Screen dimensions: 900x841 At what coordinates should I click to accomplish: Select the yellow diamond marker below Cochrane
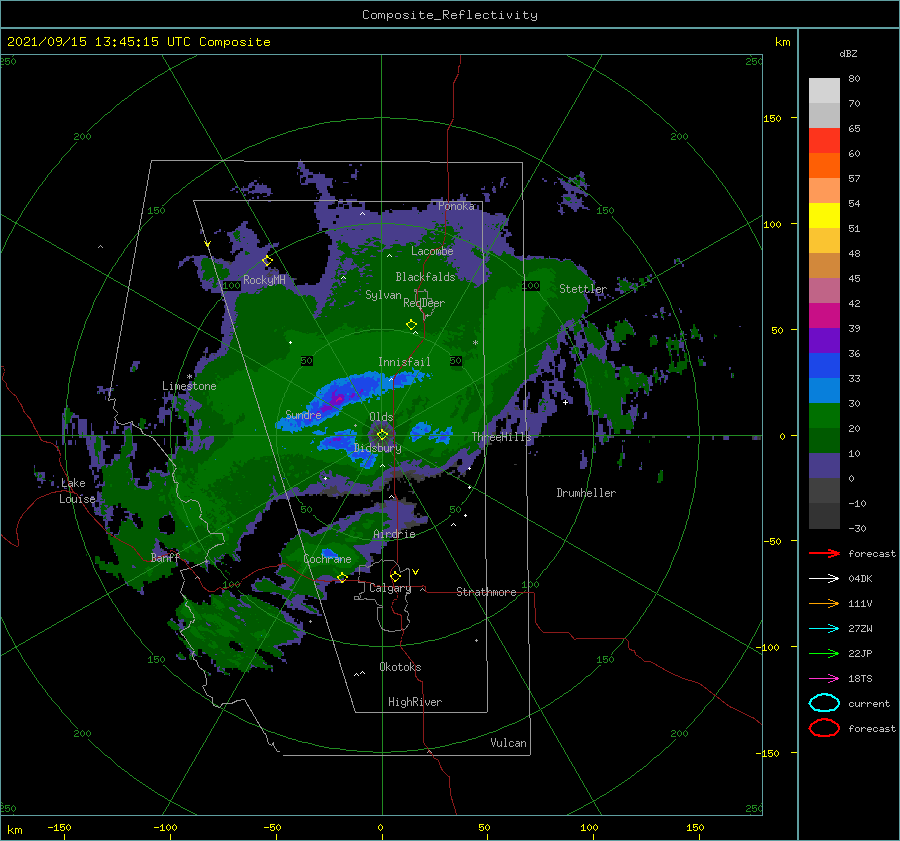(x=342, y=577)
